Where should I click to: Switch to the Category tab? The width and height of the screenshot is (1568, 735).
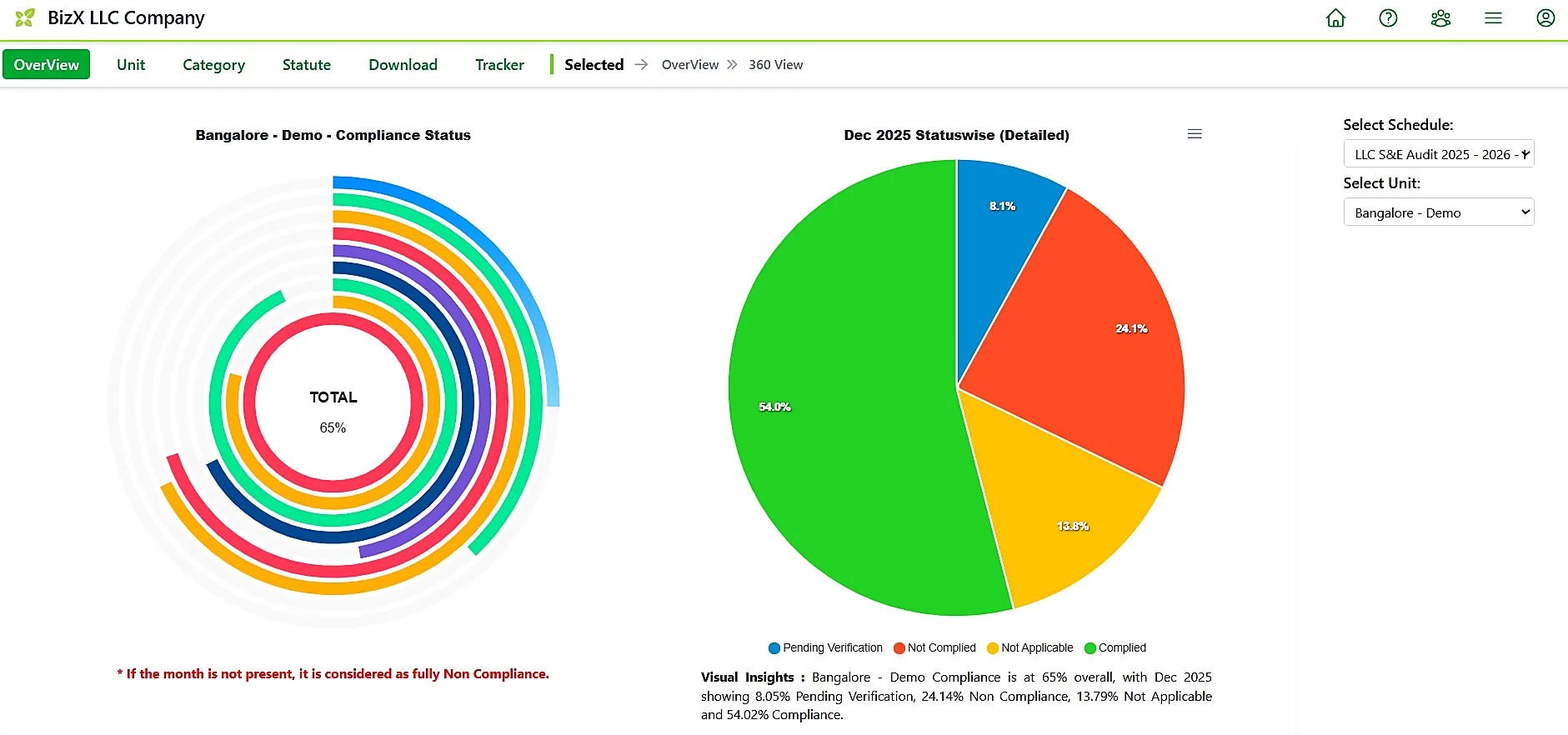point(213,64)
